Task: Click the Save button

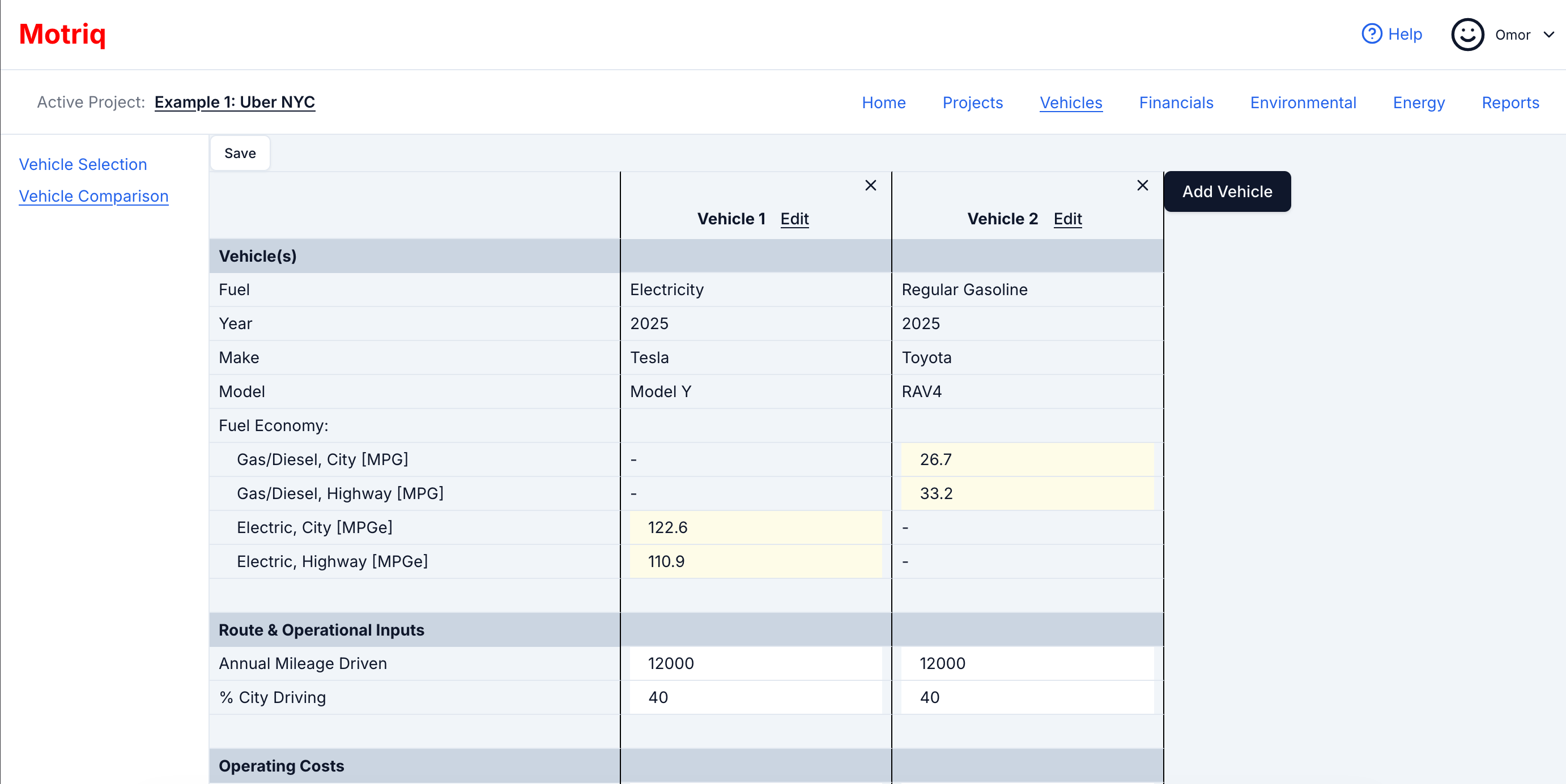Action: (x=240, y=153)
